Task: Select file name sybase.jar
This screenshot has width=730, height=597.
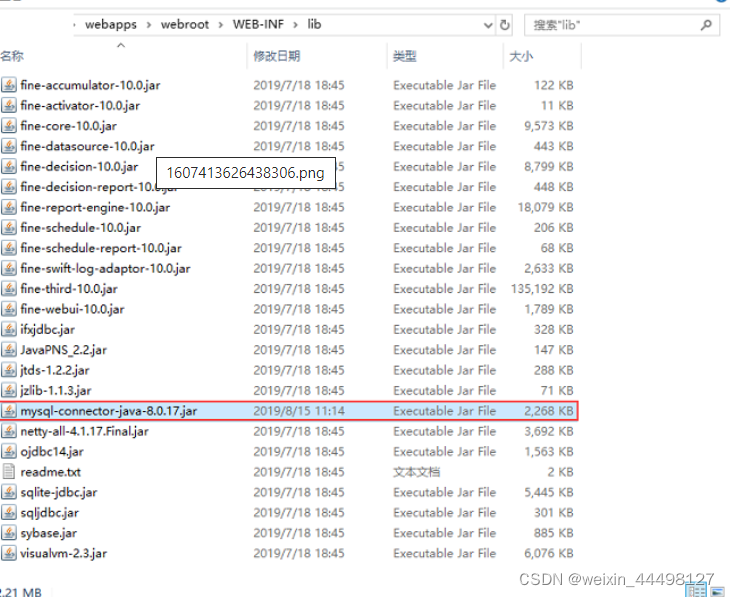Action: (x=48, y=533)
